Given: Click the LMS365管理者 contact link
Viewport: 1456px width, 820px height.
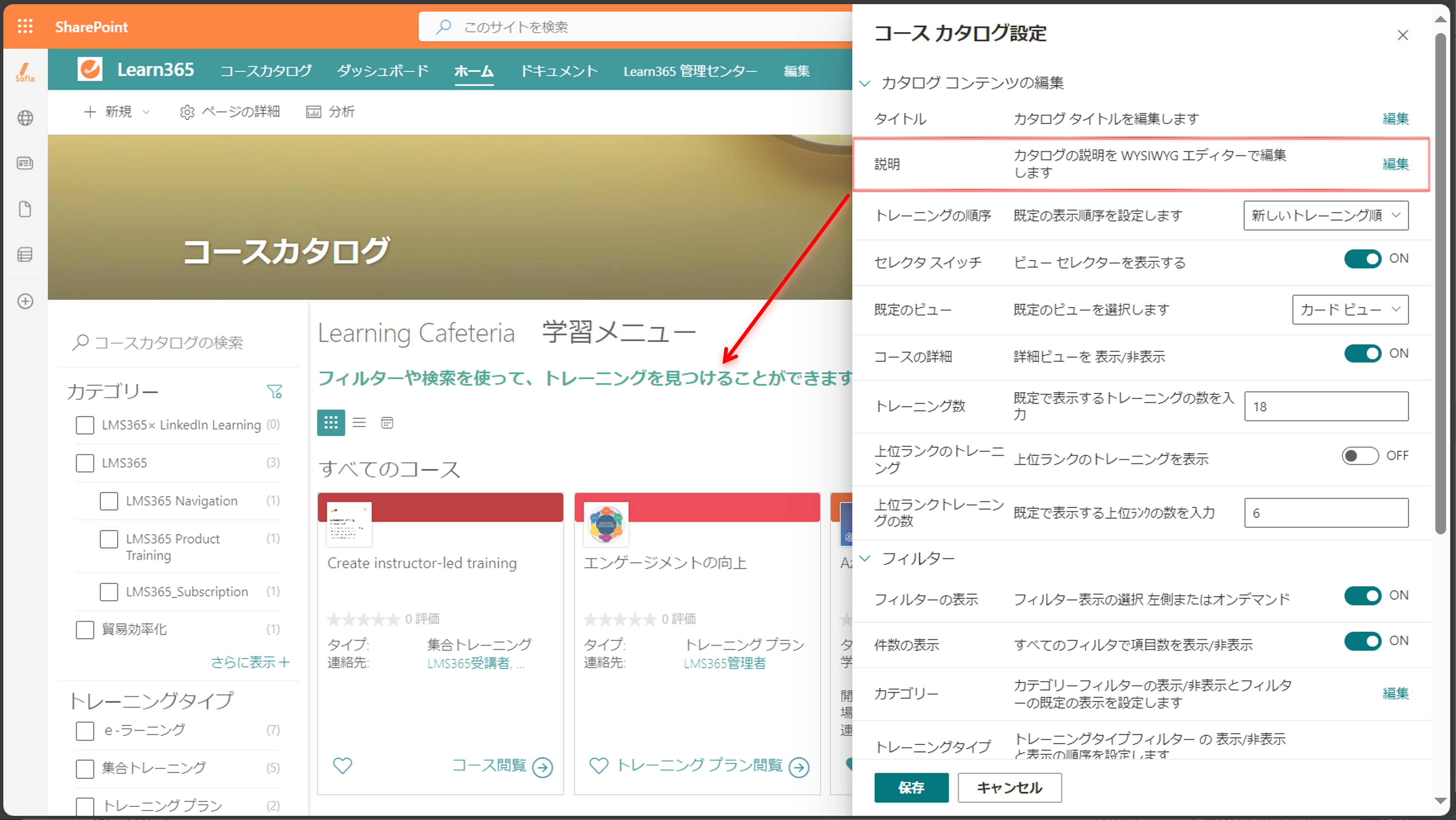Looking at the screenshot, I should click(725, 664).
